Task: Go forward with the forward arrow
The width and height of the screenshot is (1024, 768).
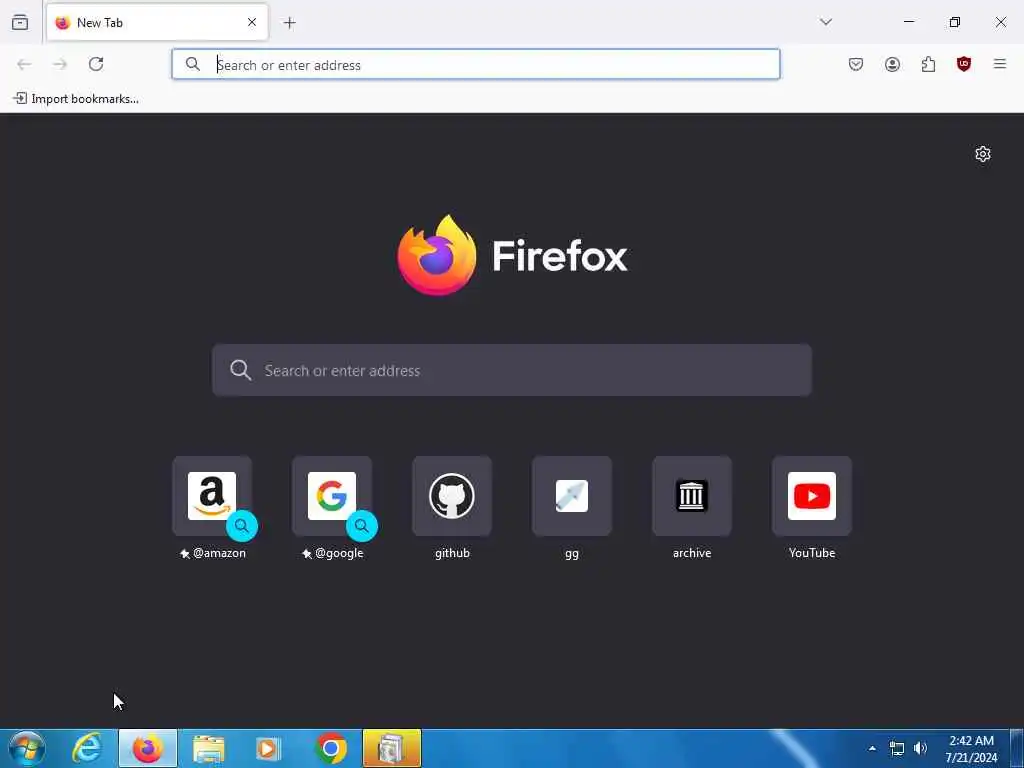Action: pyautogui.click(x=60, y=64)
